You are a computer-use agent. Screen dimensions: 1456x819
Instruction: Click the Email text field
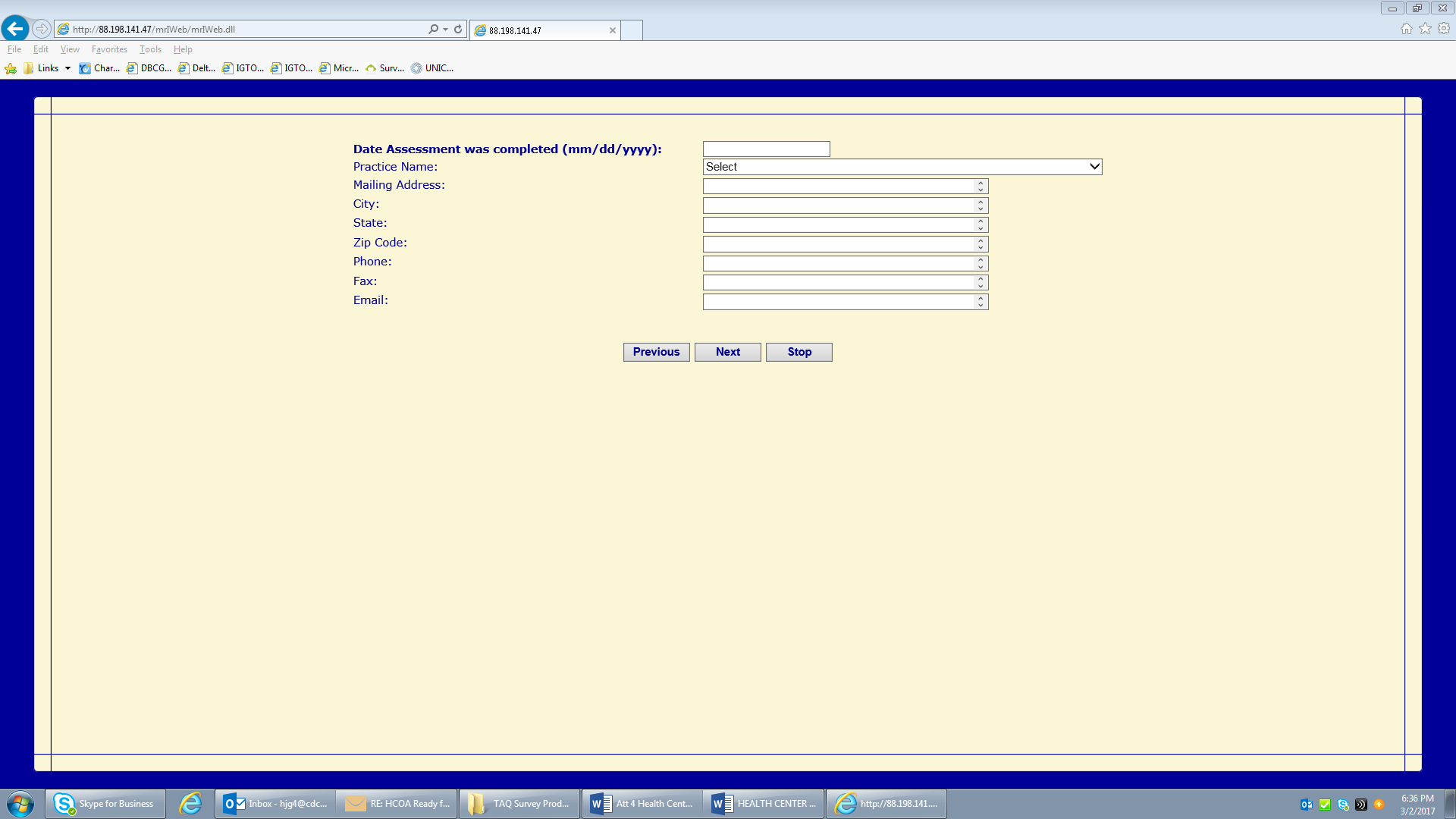[x=838, y=302]
